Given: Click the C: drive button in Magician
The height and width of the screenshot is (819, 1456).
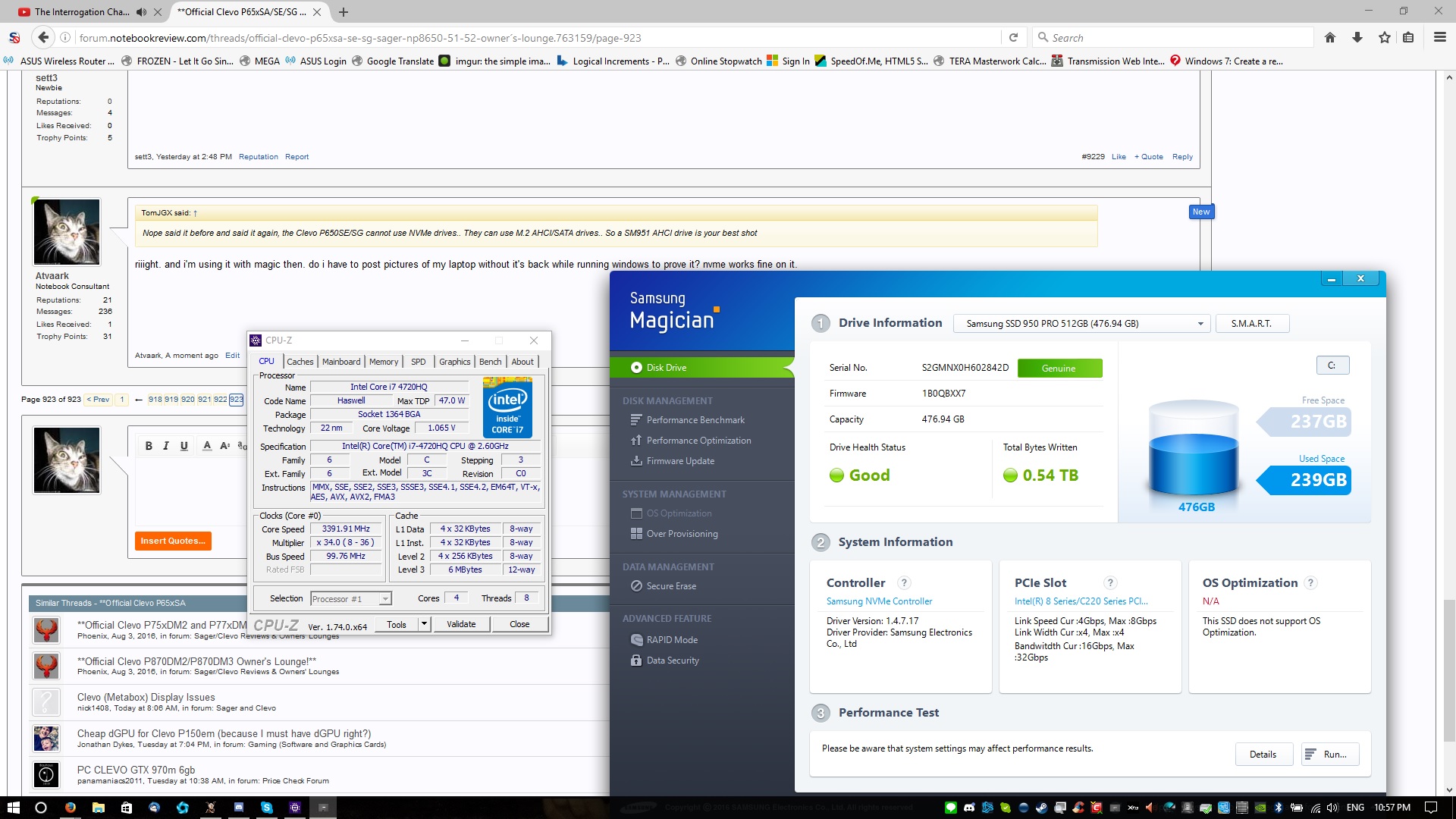Looking at the screenshot, I should pos(1332,366).
